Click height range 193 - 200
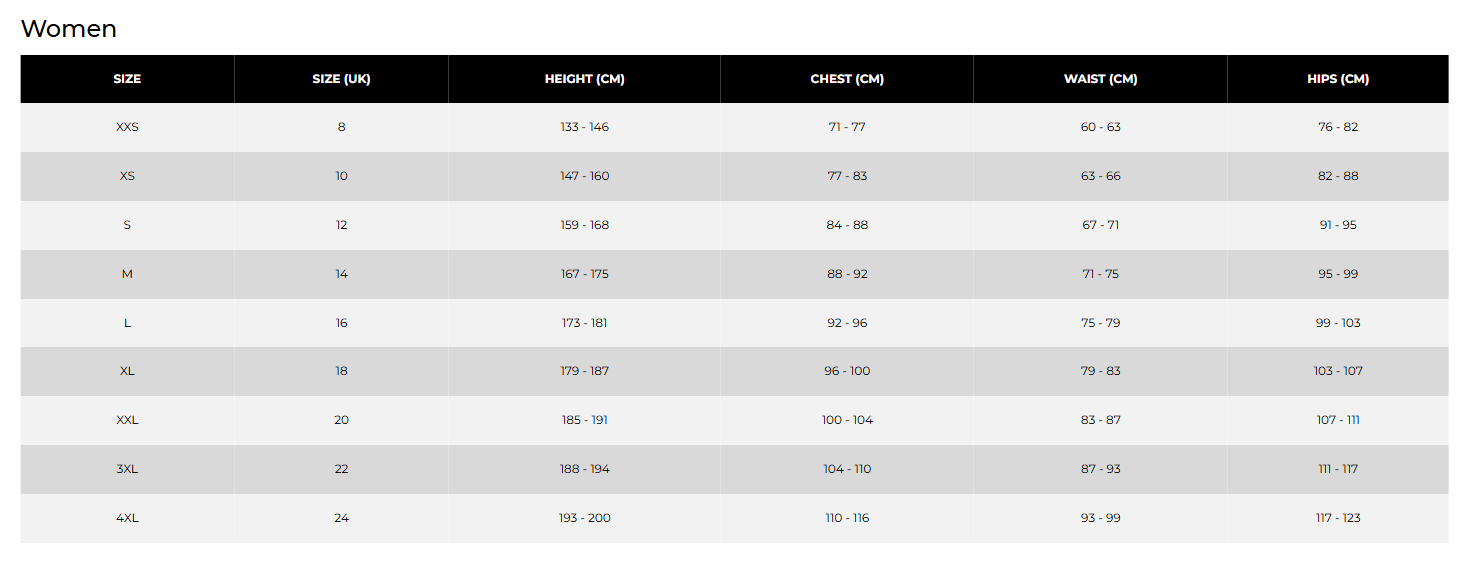1469x577 pixels. click(x=584, y=518)
